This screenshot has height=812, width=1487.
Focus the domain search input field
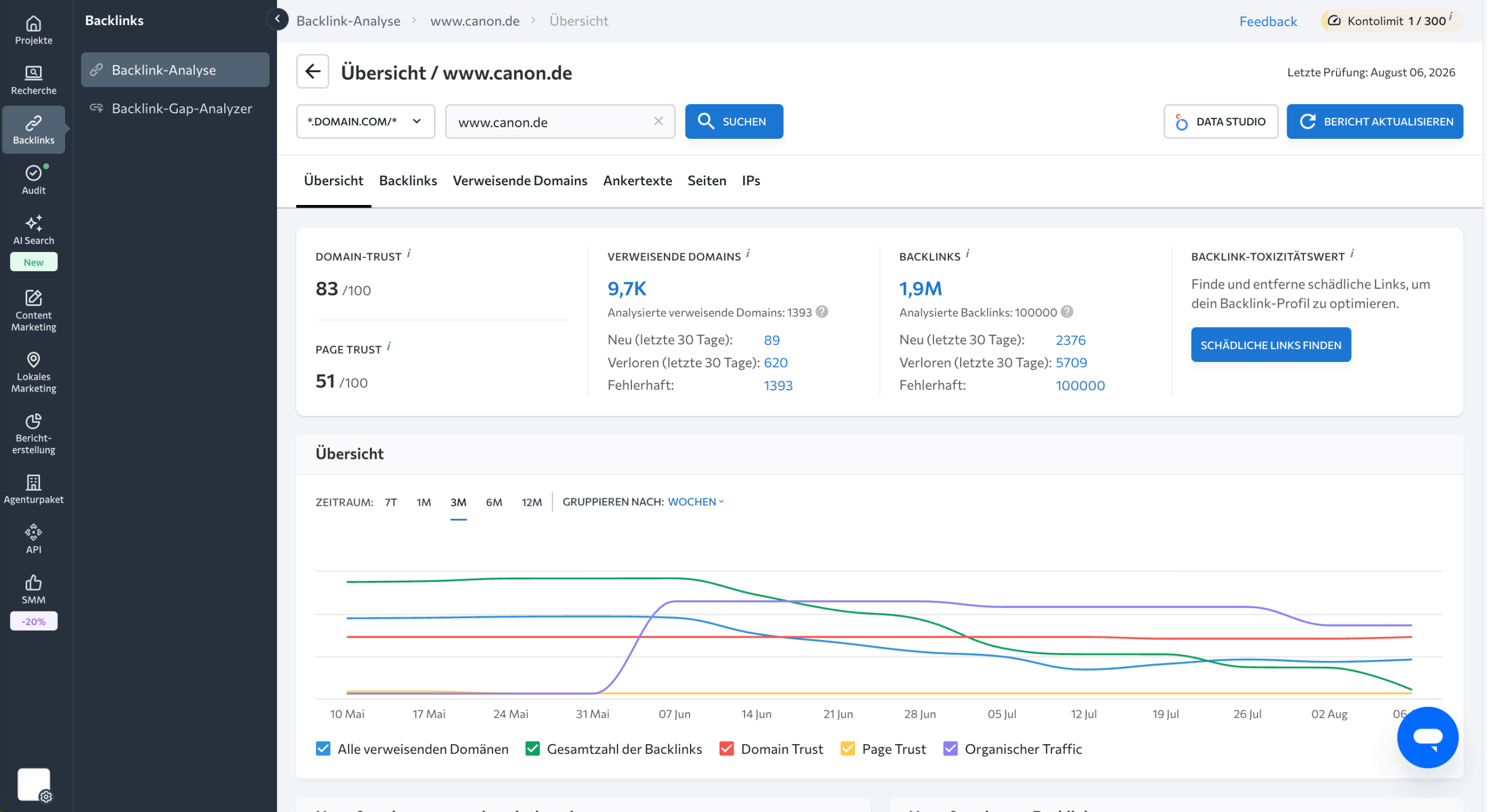560,121
